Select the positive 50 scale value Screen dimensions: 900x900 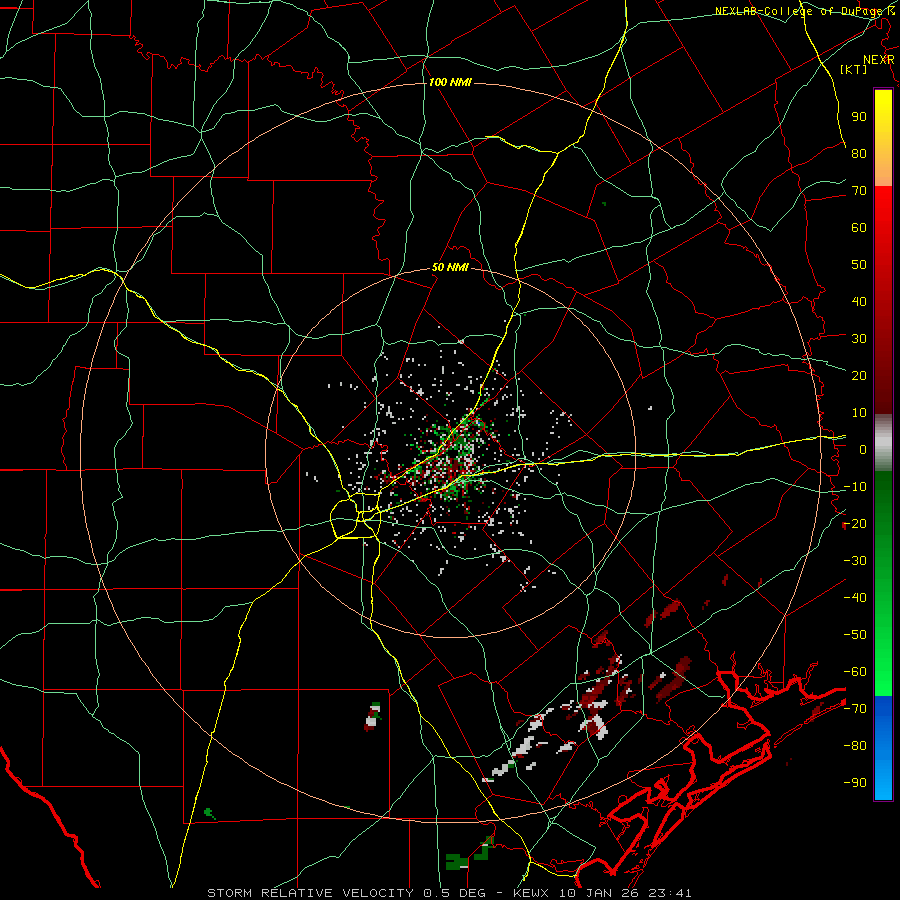[859, 265]
